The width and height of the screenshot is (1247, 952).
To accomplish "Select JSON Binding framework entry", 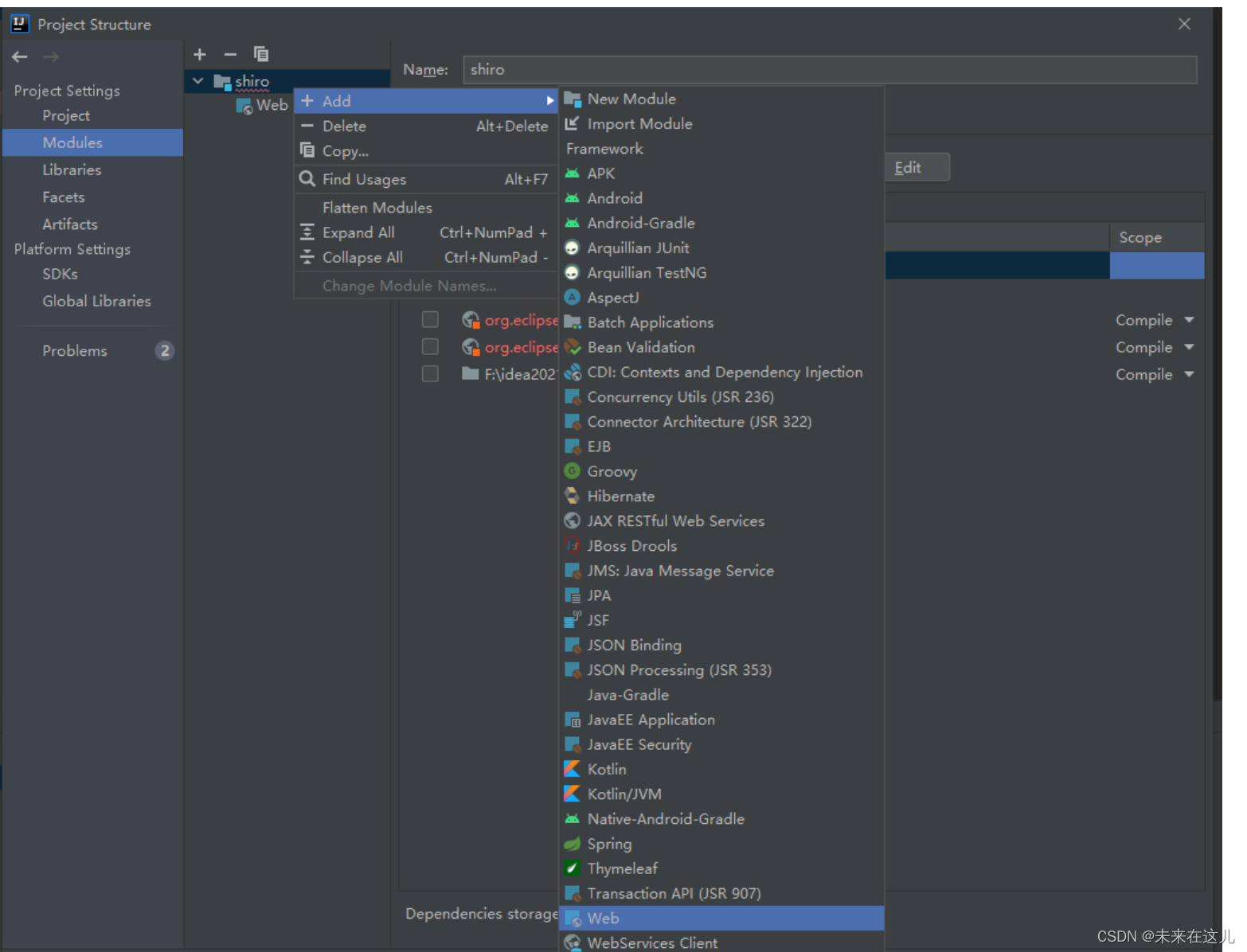I will [721, 645].
